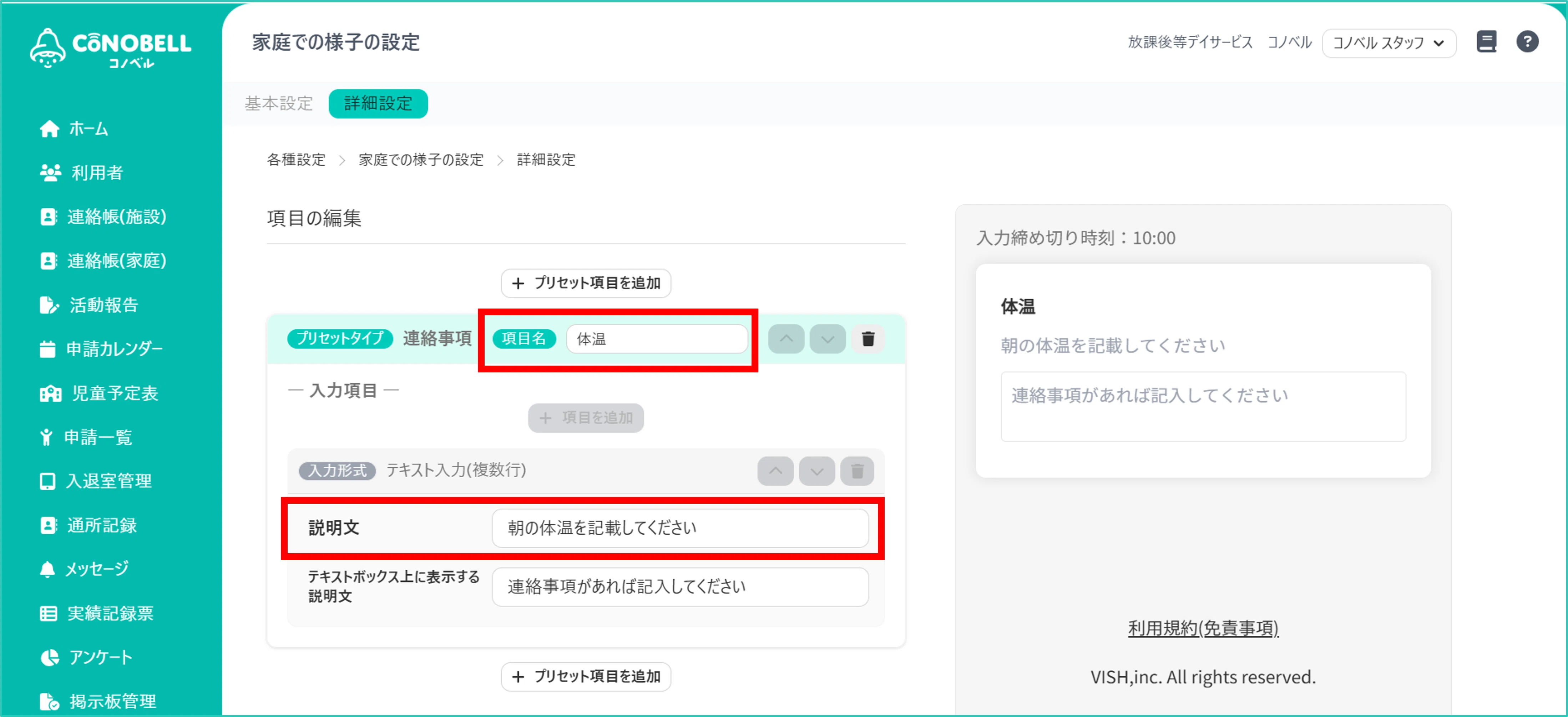1568x717 pixels.
Task: Click the 児童予定表 sidebar icon
Action: (51, 393)
